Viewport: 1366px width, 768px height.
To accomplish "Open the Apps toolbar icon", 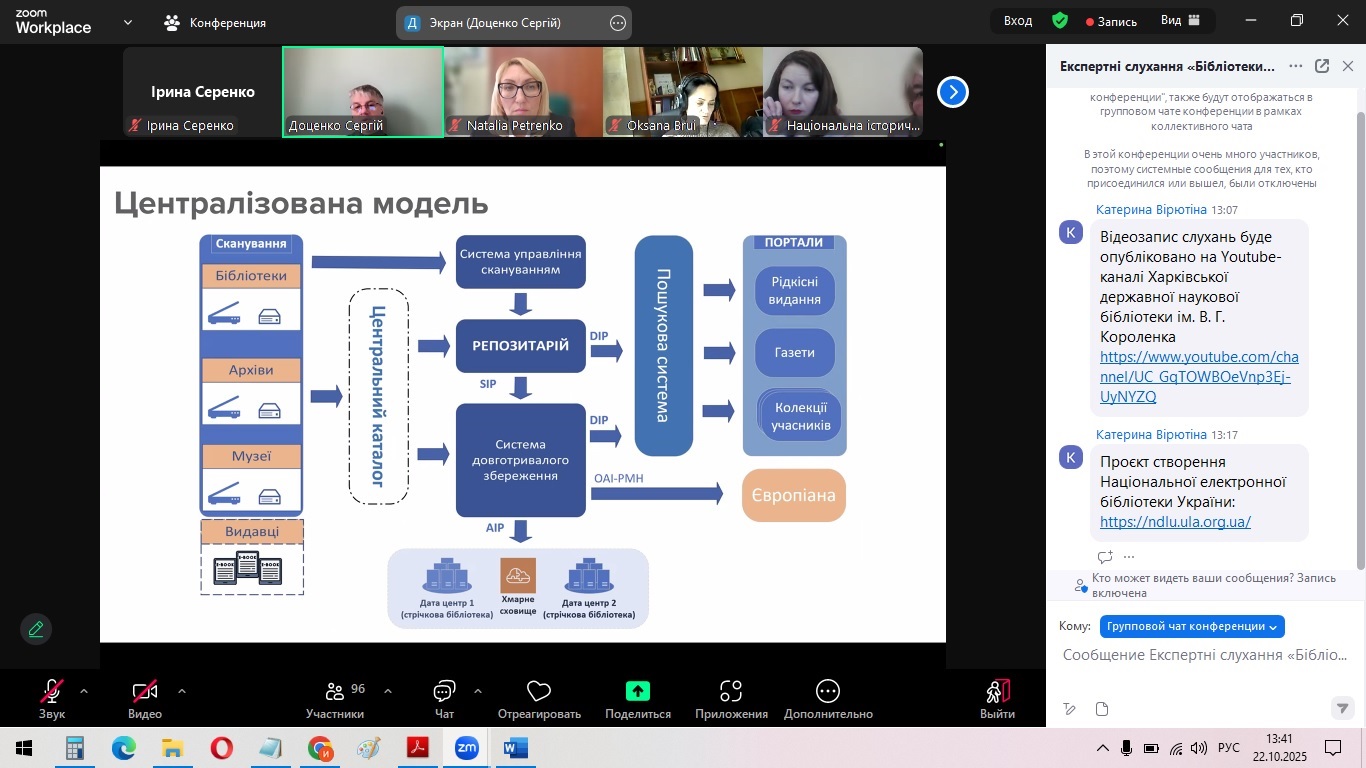I will 731,691.
